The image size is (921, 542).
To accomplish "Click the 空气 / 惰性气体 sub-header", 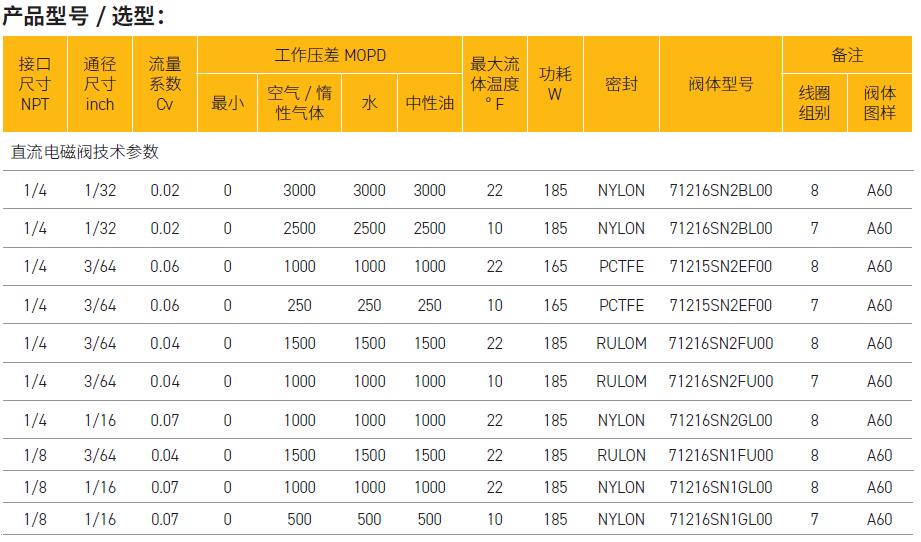I will coord(300,103).
